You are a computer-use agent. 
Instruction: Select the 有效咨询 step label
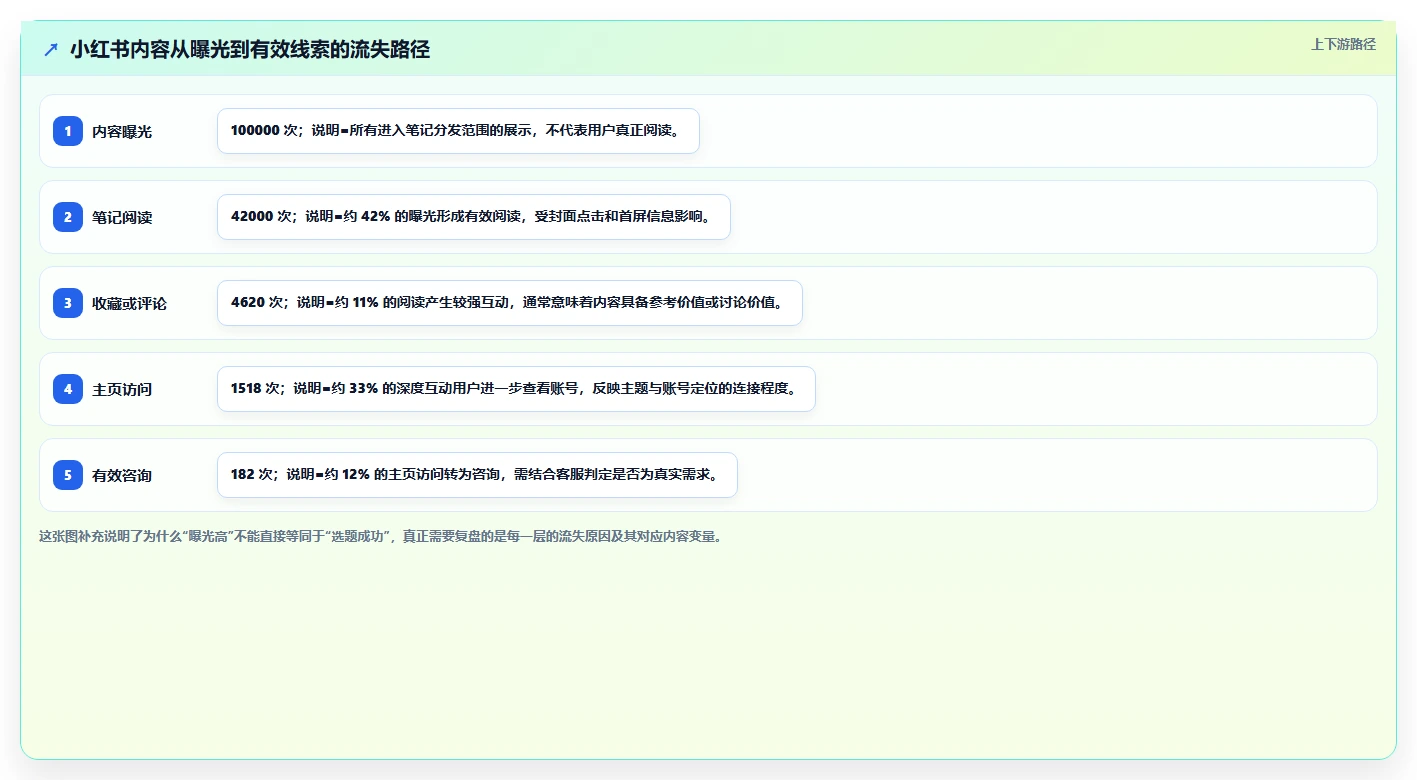click(122, 475)
